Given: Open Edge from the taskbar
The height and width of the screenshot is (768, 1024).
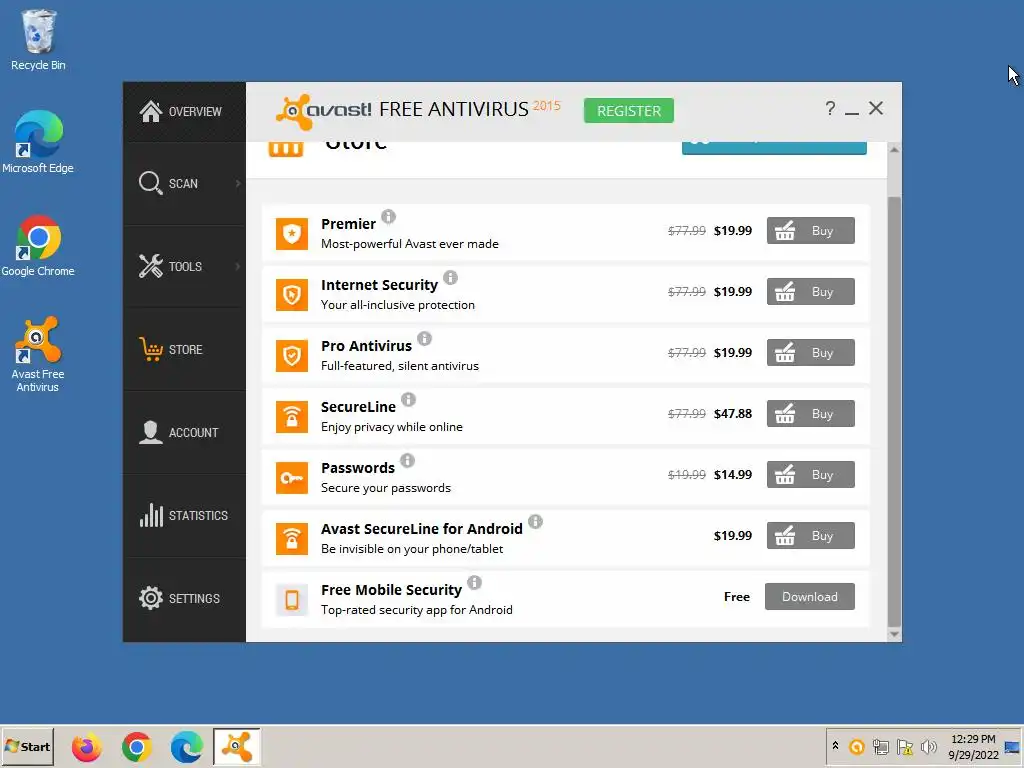Looking at the screenshot, I should click(187, 747).
